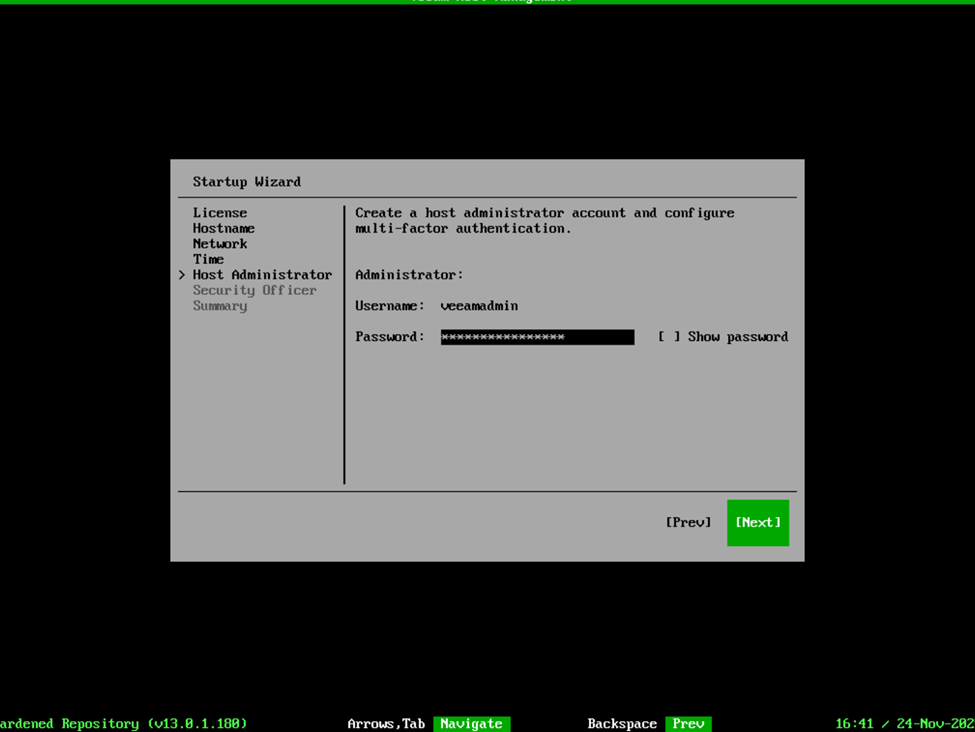Screen dimensions: 975x732
Task: Click the date and time in the status bar
Action: 904,723
